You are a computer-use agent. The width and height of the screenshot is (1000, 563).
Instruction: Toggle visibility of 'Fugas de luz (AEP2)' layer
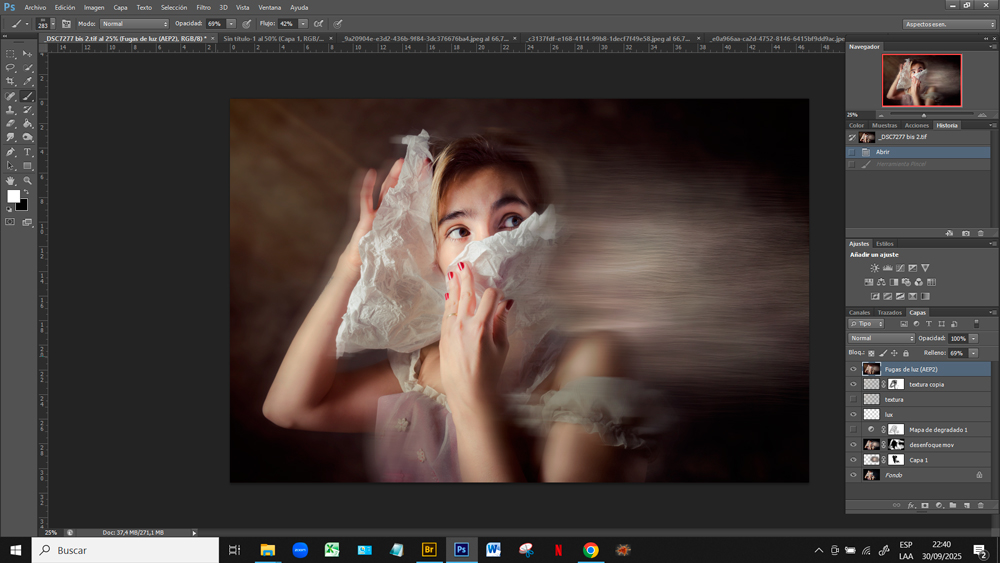tap(853, 369)
